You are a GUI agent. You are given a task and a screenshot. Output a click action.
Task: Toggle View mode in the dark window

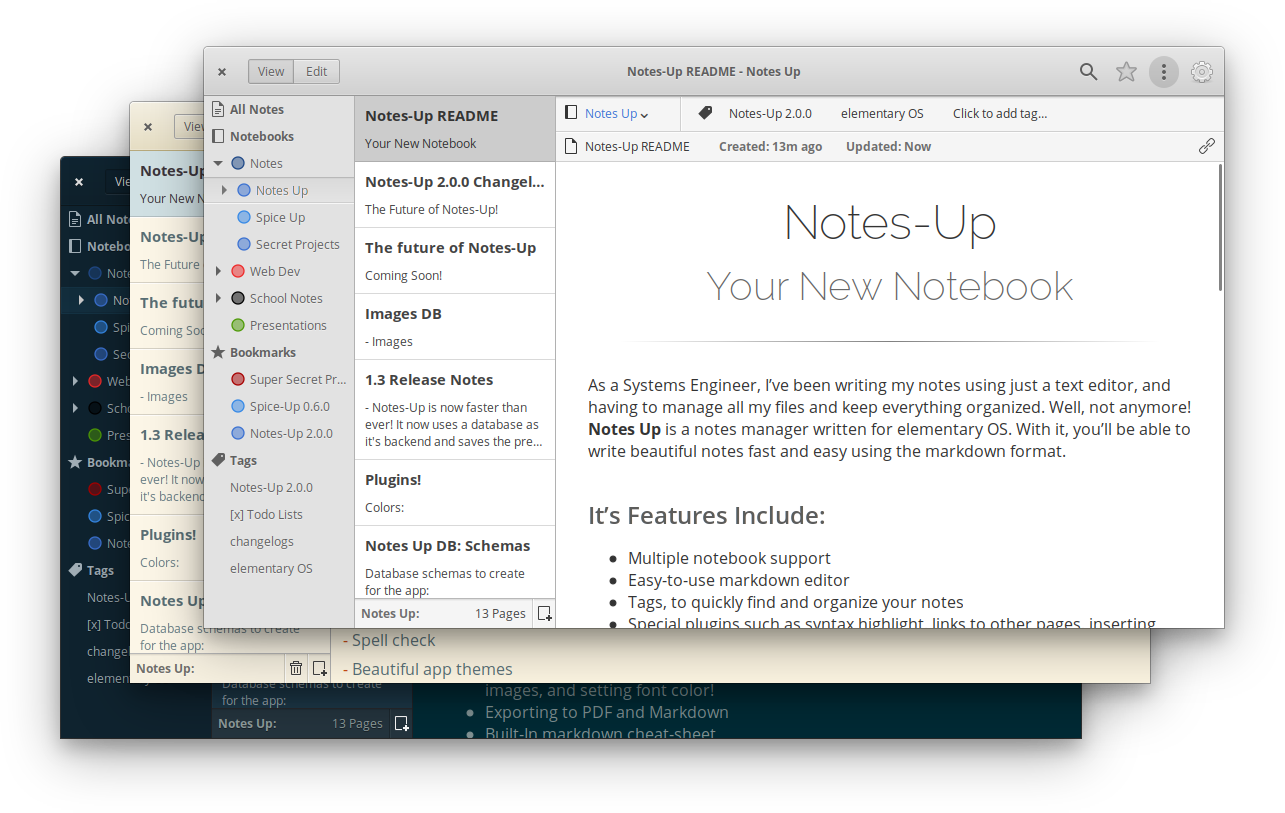120,182
